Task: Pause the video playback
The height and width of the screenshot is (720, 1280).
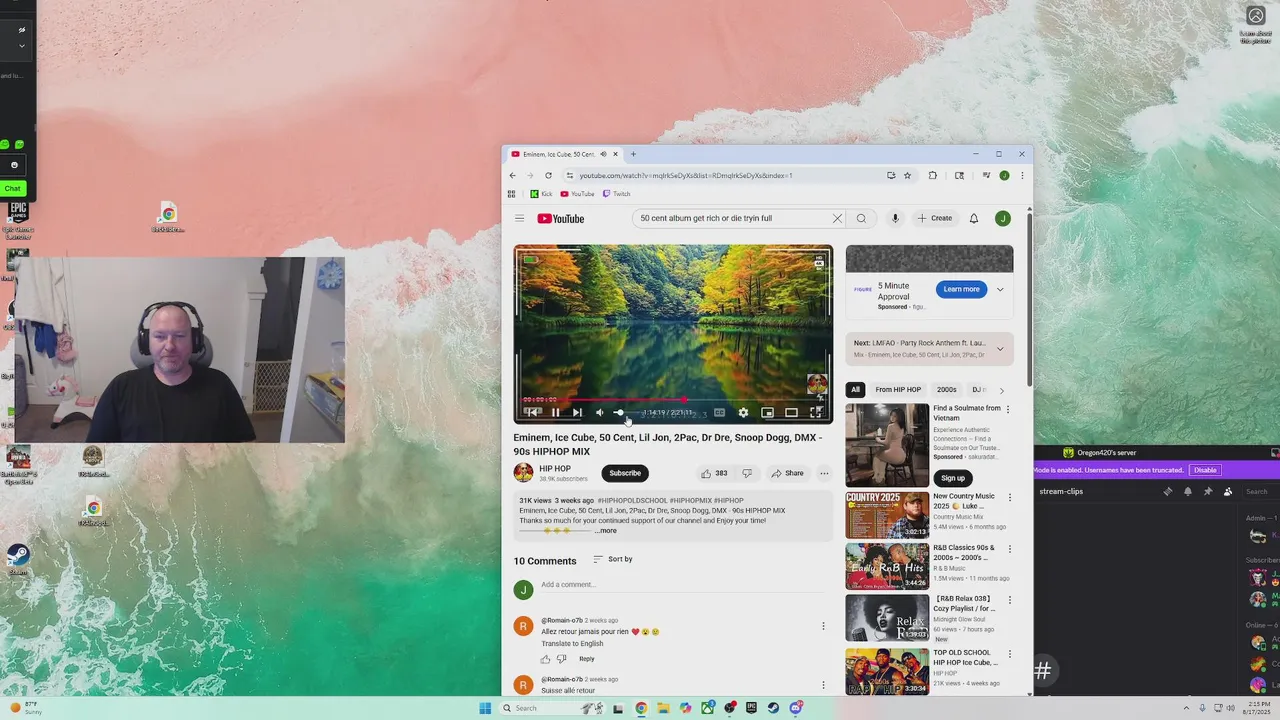Action: [555, 412]
